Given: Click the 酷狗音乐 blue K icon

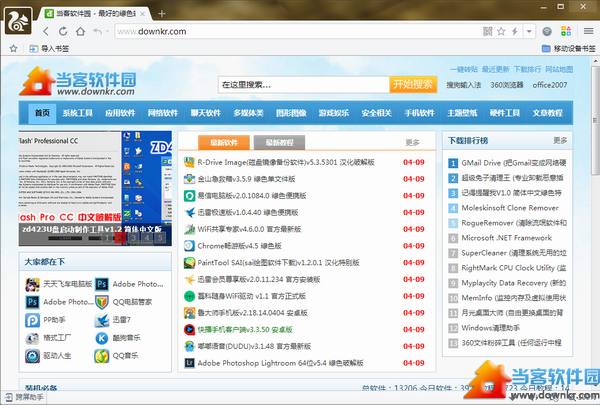Looking at the screenshot, I should 102,338.
